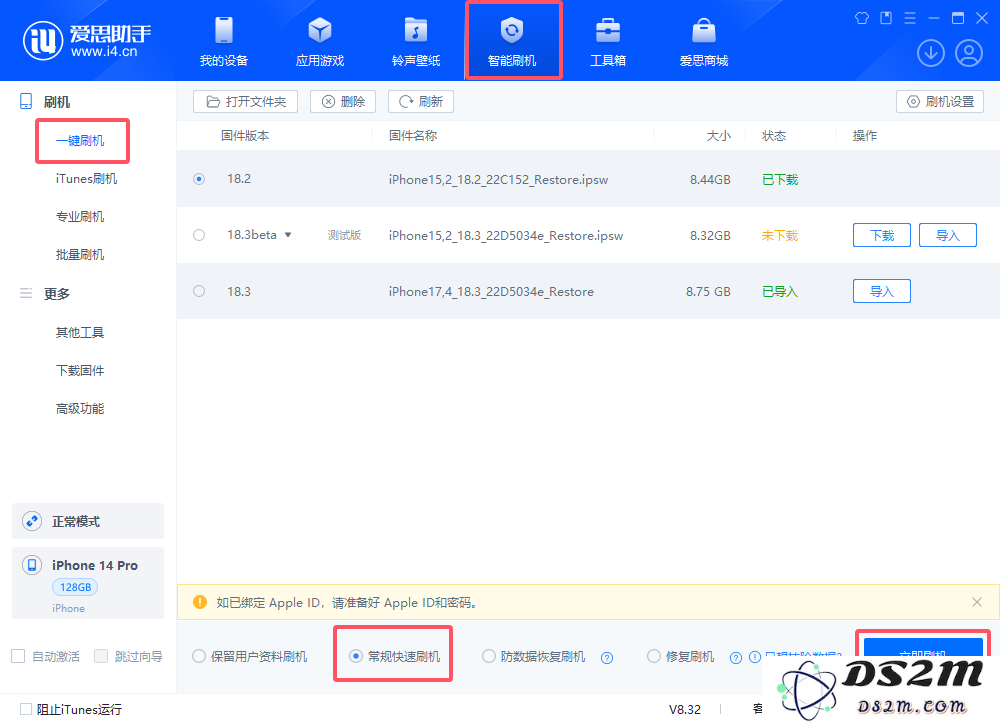Select iTunes刷机 in the sidebar
Viewport: 1000px width, 724px height.
pos(87,179)
